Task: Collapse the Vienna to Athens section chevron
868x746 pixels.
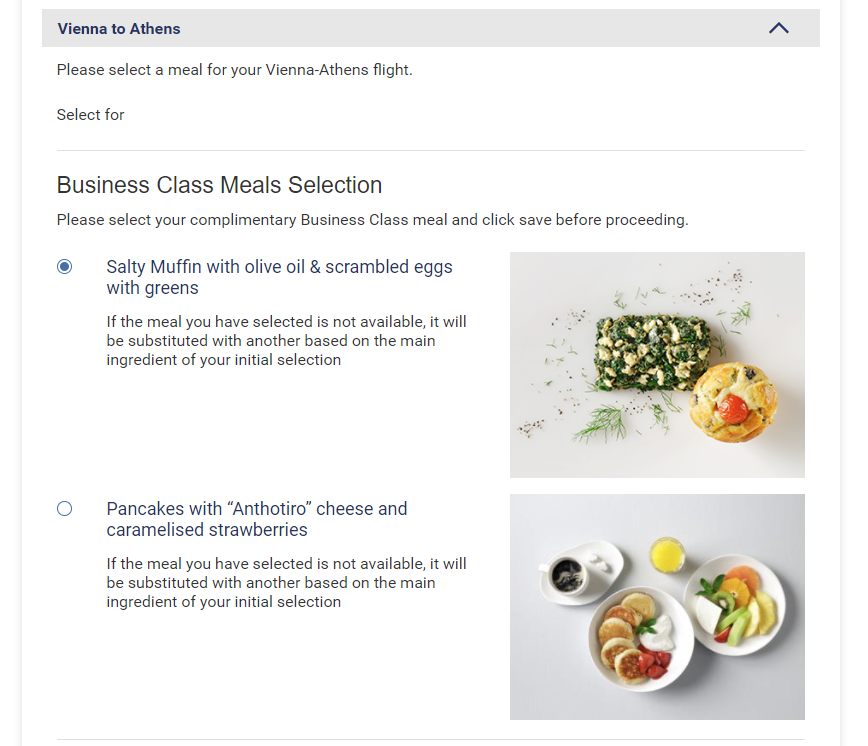Action: click(779, 28)
